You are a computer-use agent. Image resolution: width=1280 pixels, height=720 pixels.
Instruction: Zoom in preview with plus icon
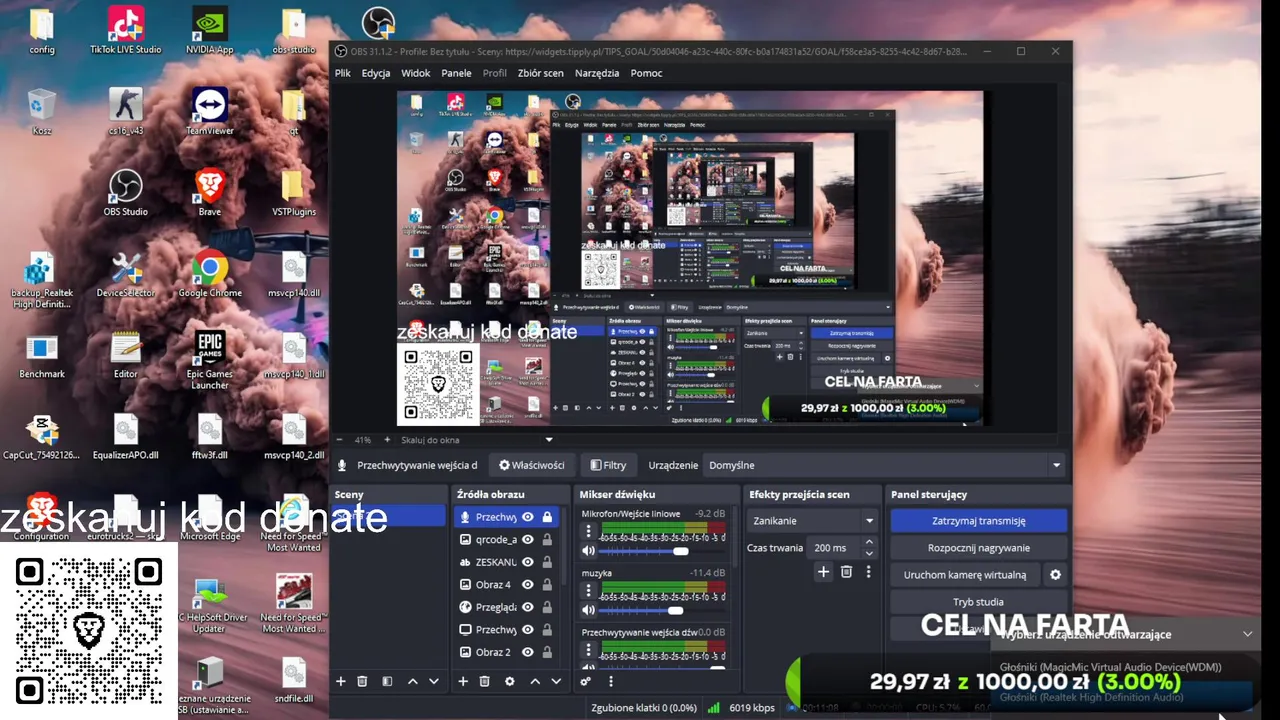click(x=387, y=440)
